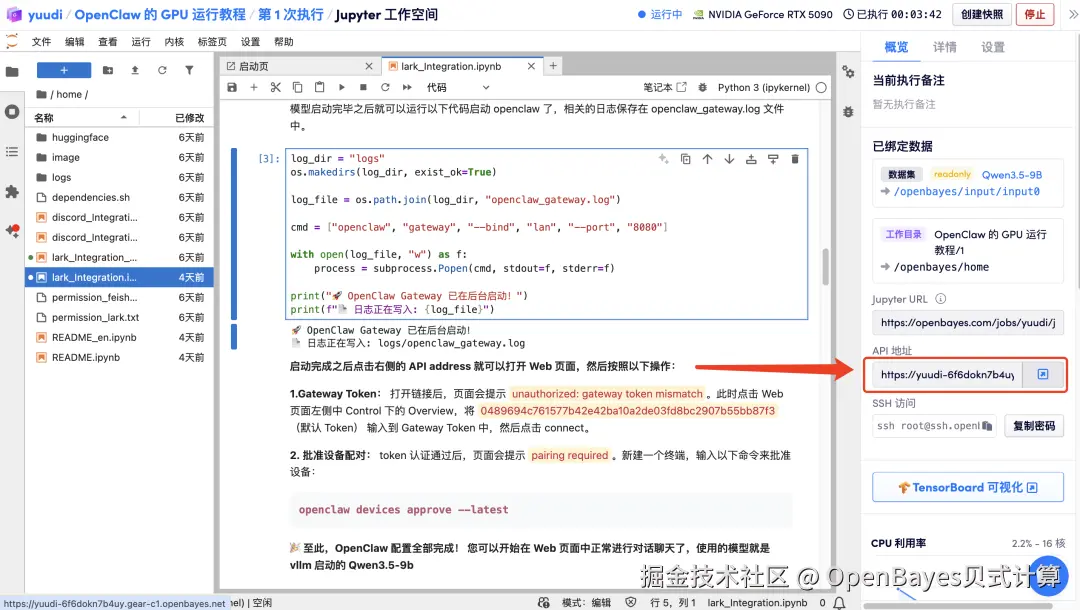Move cell down arrow icon
The width and height of the screenshot is (1080, 610).
click(x=729, y=159)
